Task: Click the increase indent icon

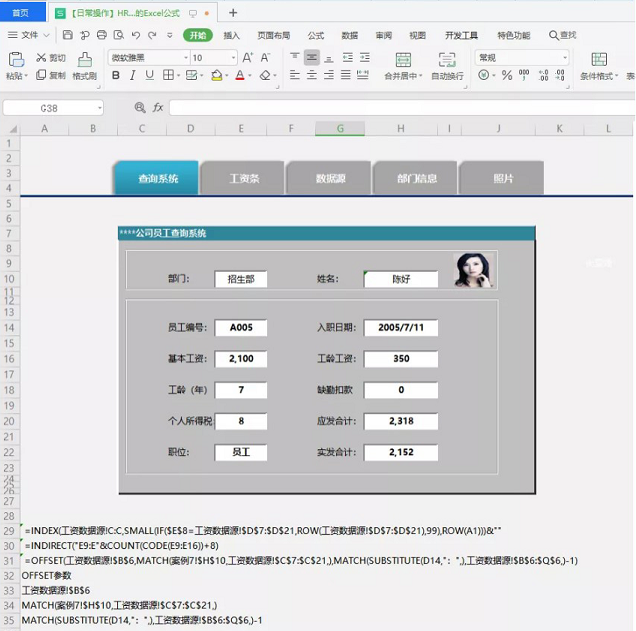Action: tap(365, 58)
